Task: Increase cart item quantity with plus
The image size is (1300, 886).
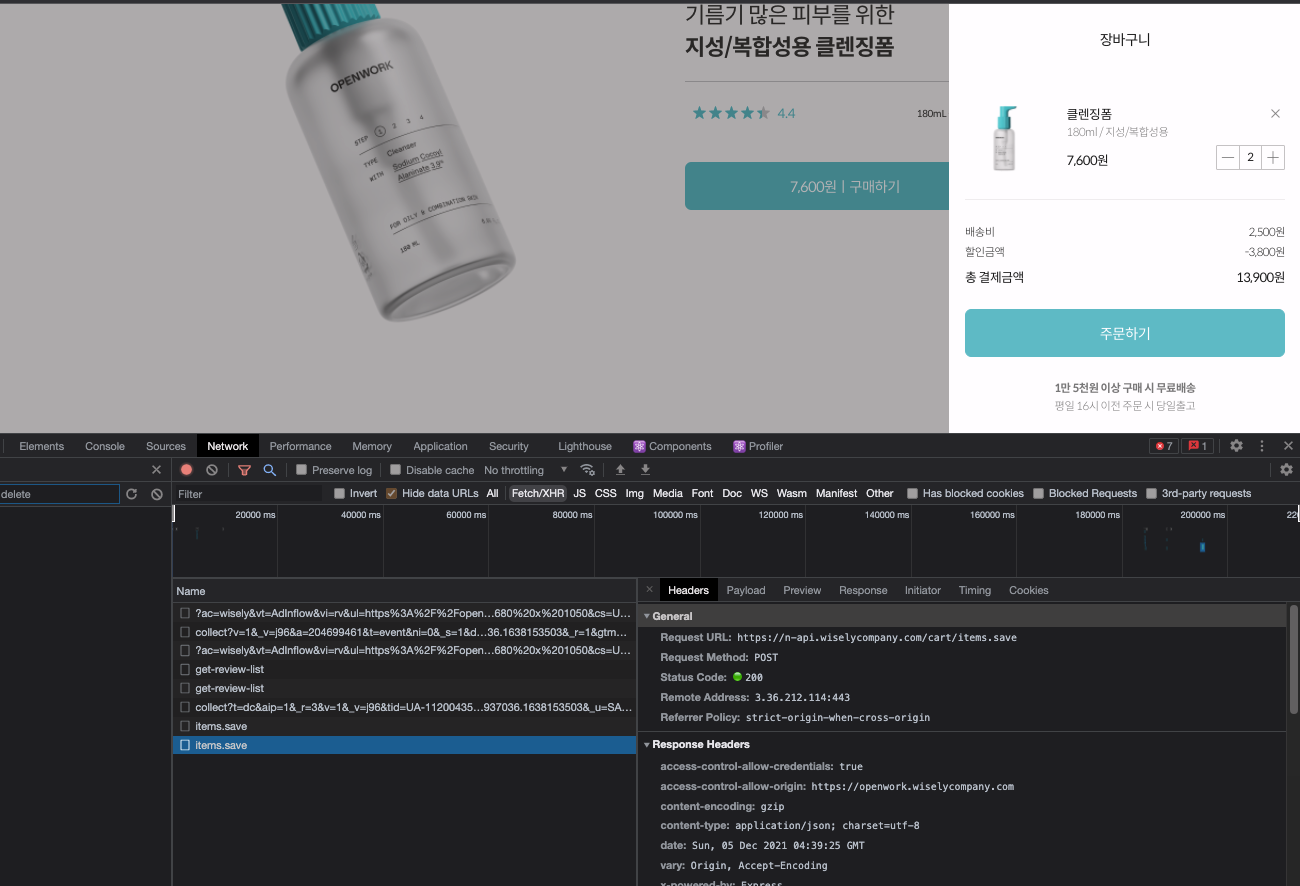Action: 1273,157
